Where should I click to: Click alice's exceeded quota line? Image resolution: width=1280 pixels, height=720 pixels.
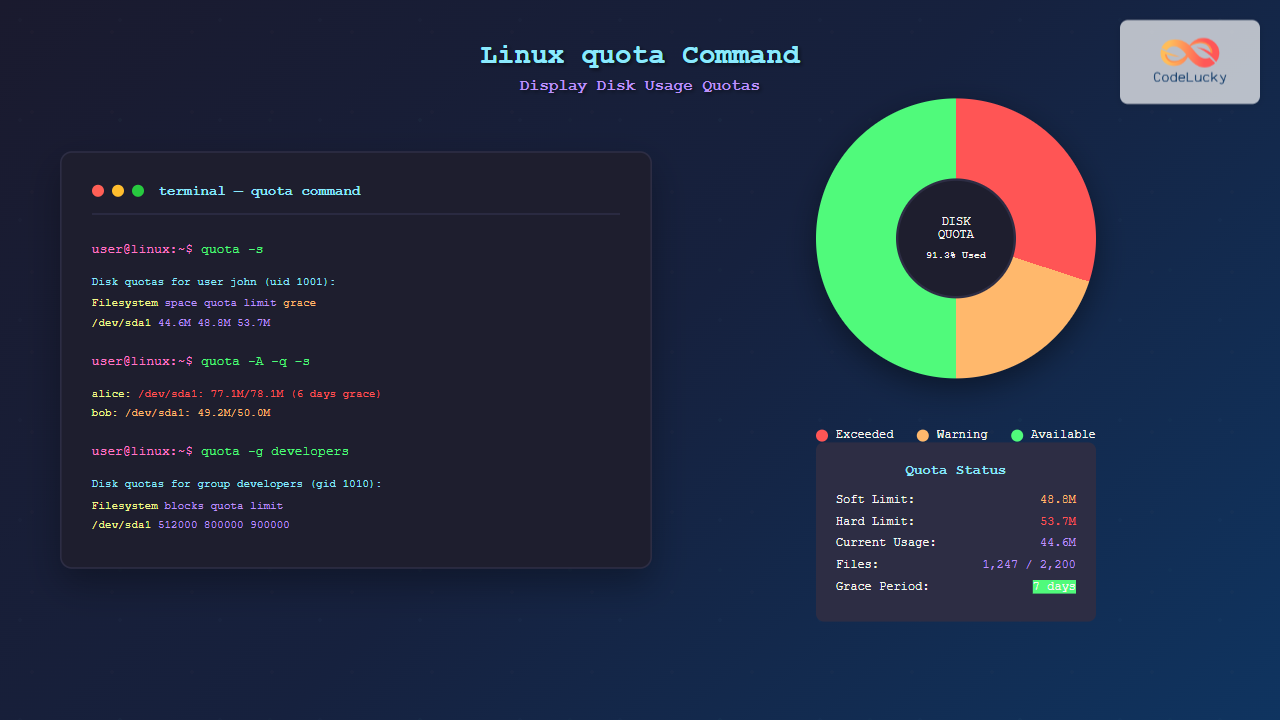pos(236,394)
